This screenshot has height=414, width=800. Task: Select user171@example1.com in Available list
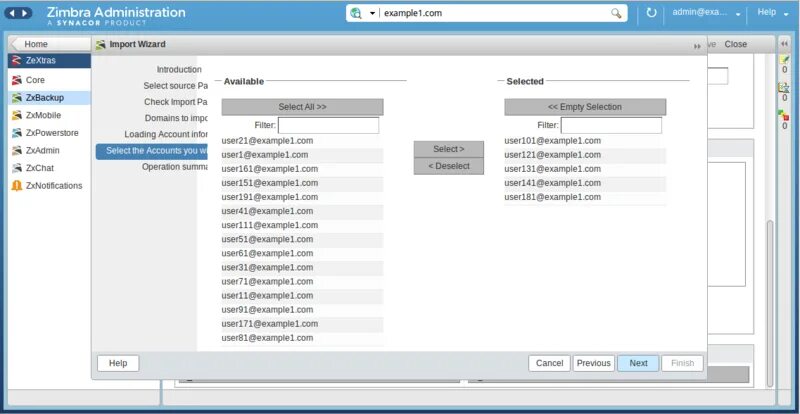pyautogui.click(x=303, y=324)
